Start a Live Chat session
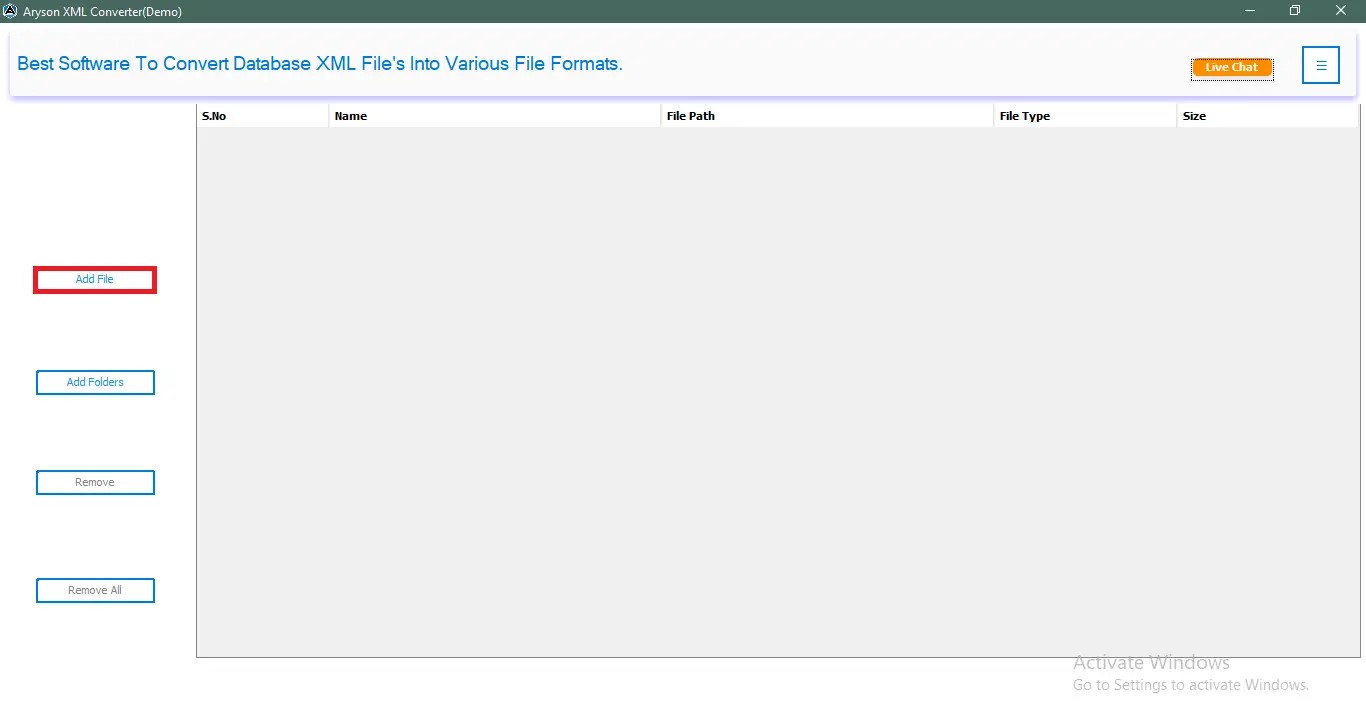Viewport: 1366px width, 728px height. click(1232, 67)
